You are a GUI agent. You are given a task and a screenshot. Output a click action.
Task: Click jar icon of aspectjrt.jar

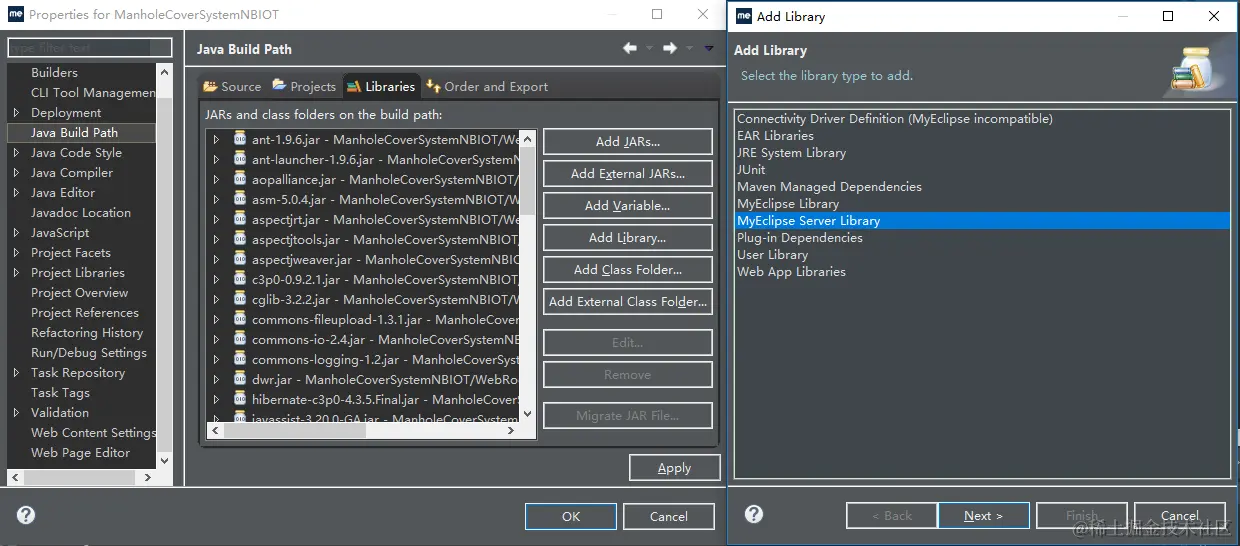[x=240, y=219]
